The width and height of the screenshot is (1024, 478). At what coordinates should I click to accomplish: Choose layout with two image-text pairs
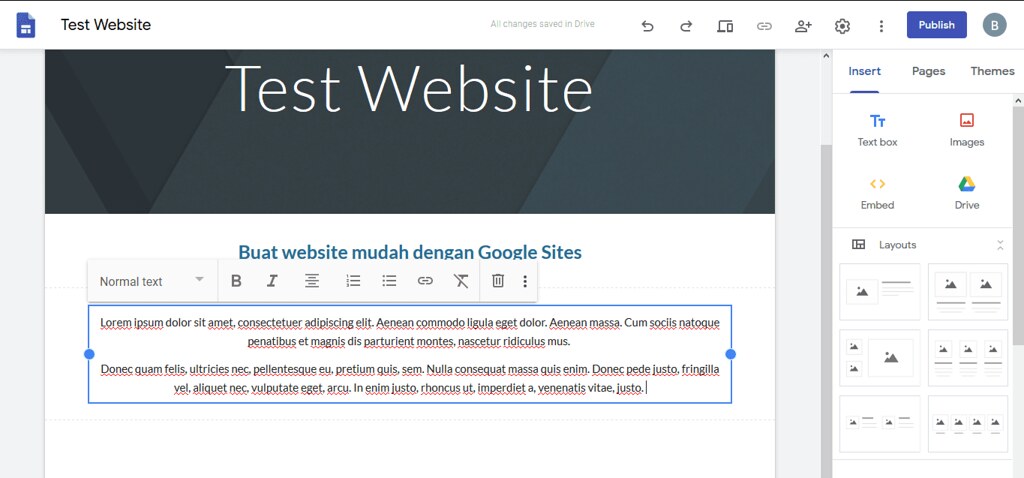[880, 424]
